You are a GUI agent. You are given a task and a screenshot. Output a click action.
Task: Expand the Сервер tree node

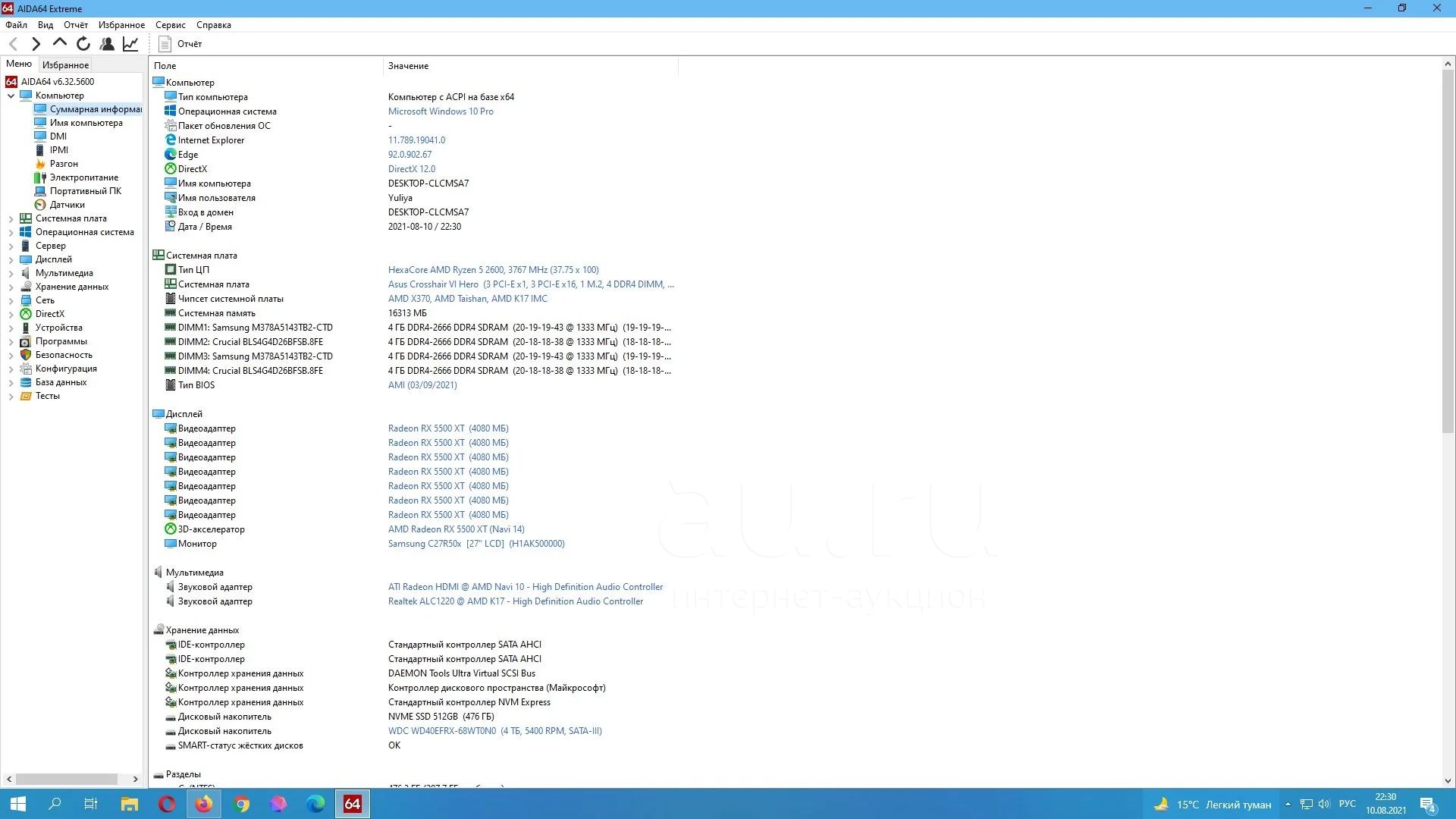11,246
